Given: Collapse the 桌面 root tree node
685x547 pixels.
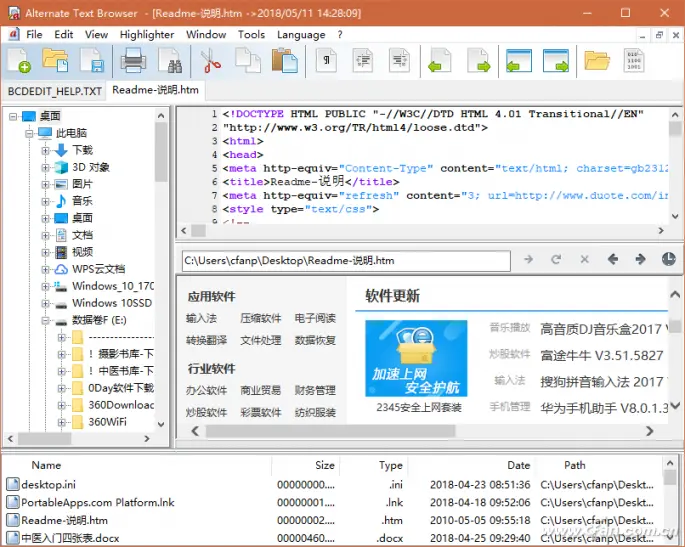Looking at the screenshot, I should [13, 116].
